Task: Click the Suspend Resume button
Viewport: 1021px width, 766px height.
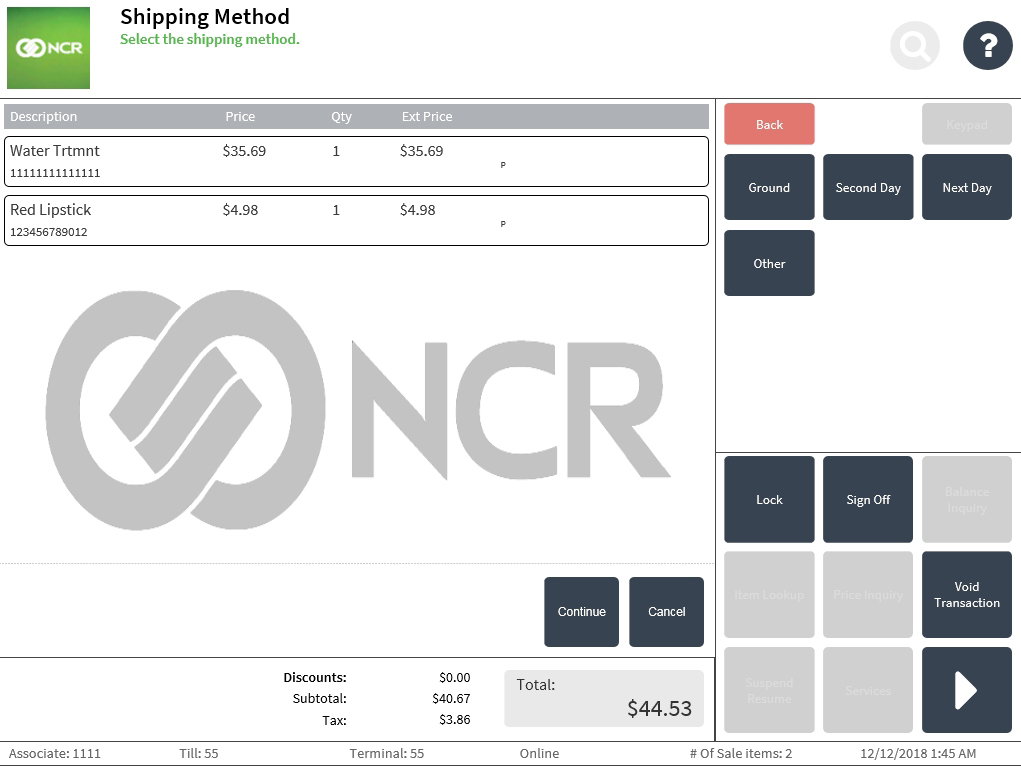Action: click(x=769, y=690)
